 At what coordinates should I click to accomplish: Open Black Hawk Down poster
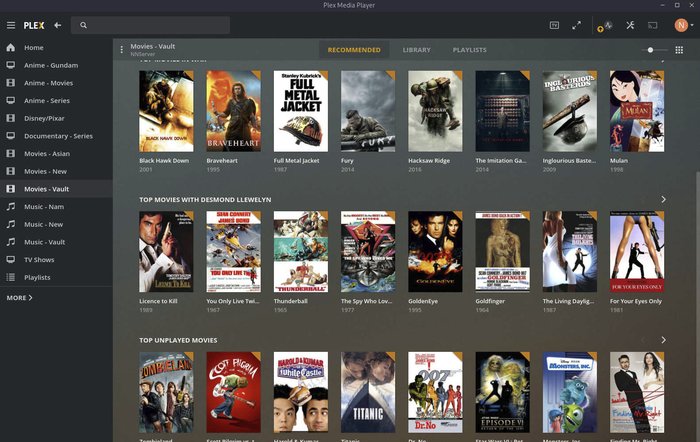(166, 111)
